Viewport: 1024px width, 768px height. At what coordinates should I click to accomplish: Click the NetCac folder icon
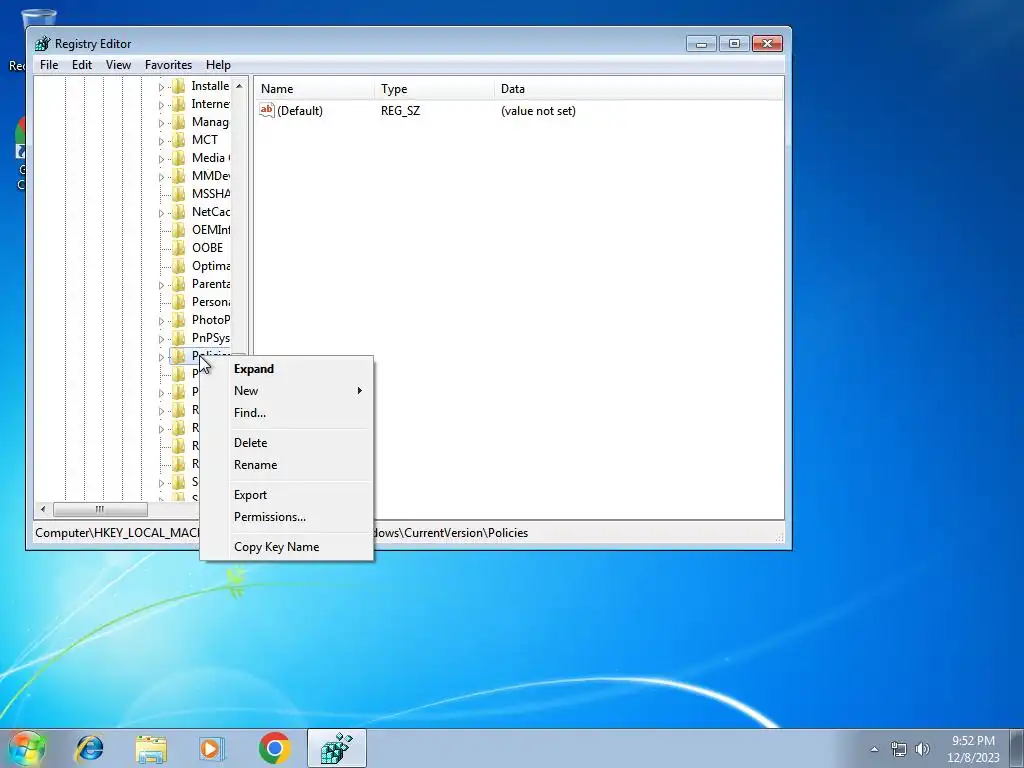coord(178,212)
